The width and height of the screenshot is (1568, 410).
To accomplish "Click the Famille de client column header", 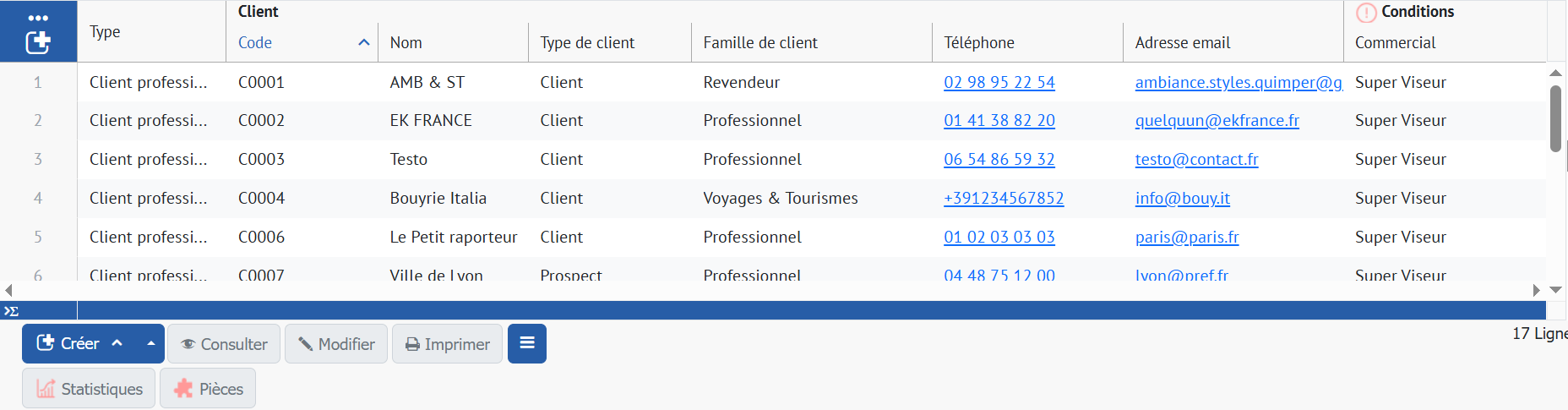I will point(760,42).
